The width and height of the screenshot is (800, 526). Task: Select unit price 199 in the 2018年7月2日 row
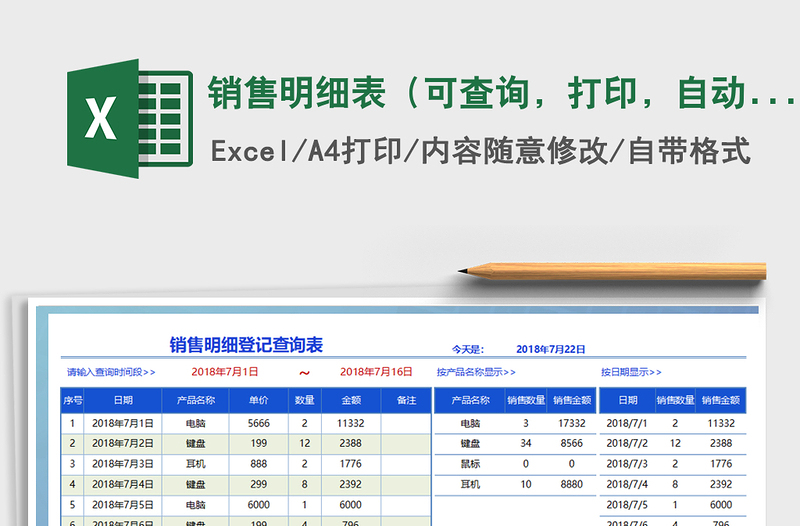(x=259, y=443)
